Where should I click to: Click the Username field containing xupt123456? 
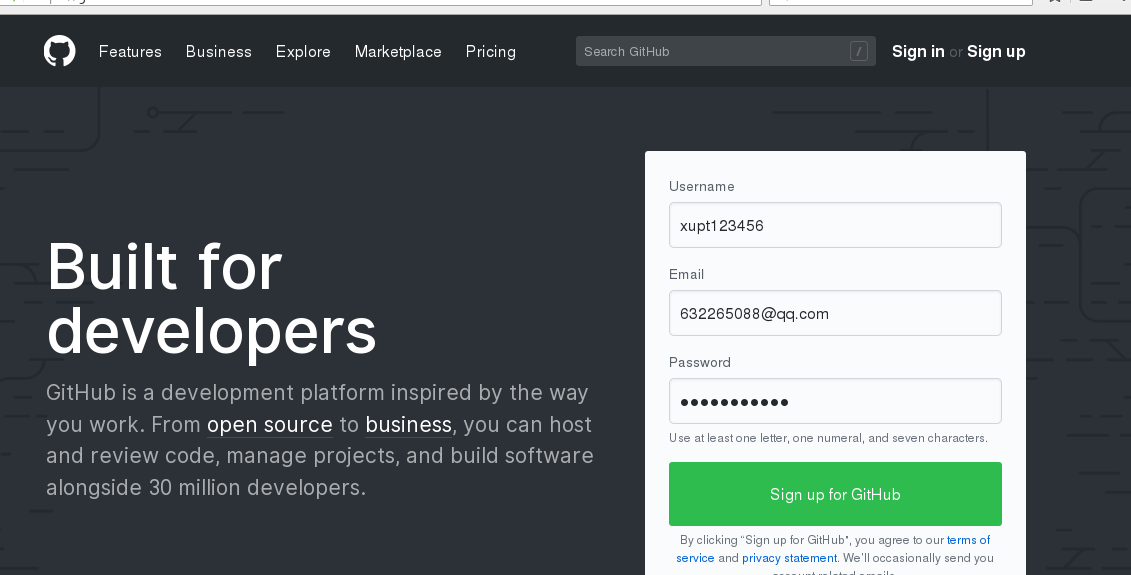[835, 225]
